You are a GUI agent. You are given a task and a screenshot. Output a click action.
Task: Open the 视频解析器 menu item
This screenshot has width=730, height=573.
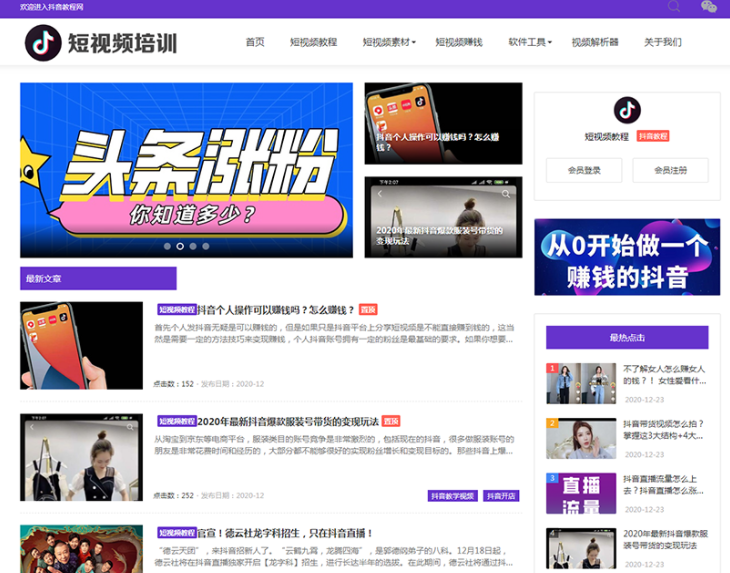(x=595, y=42)
